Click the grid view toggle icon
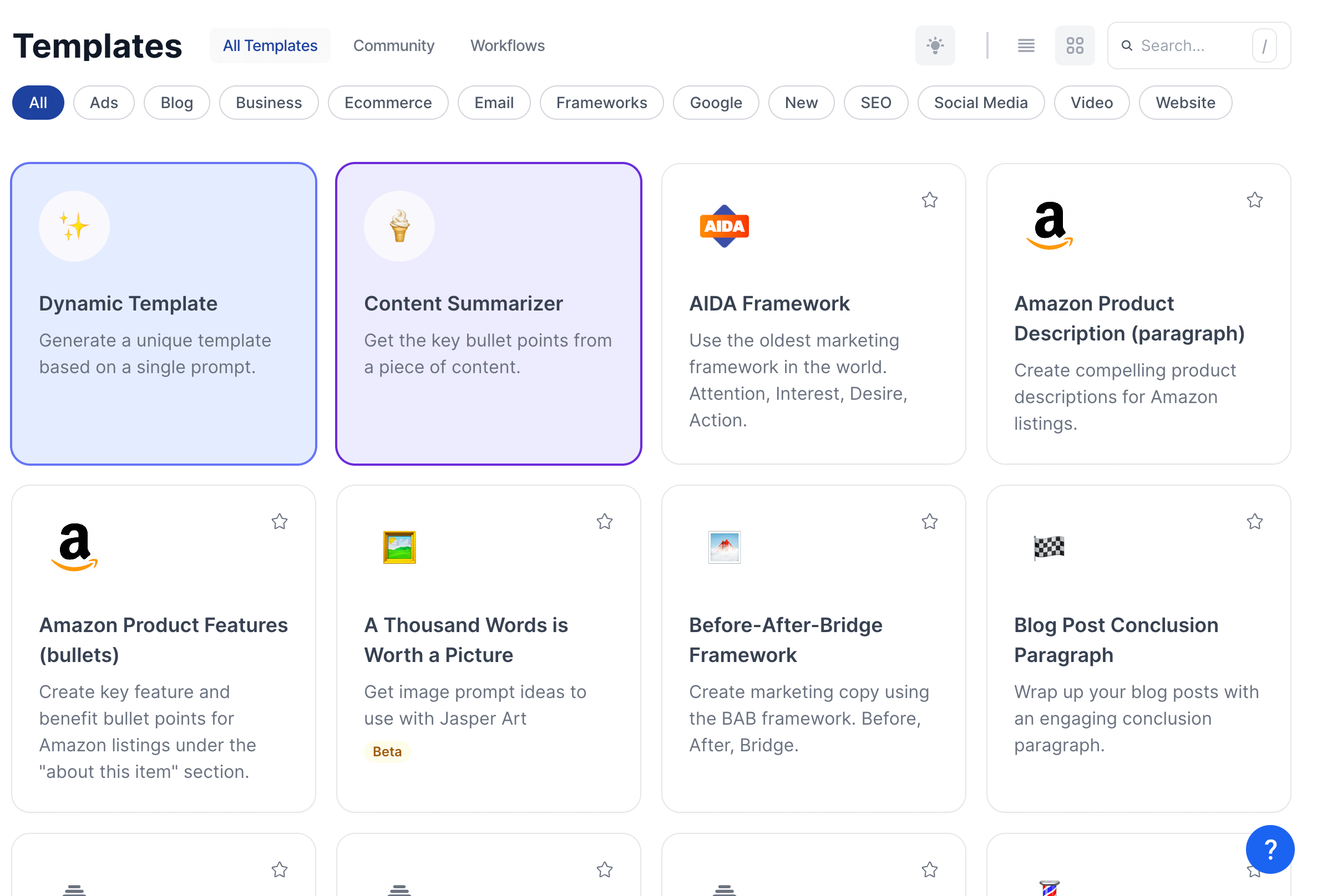 (1076, 45)
